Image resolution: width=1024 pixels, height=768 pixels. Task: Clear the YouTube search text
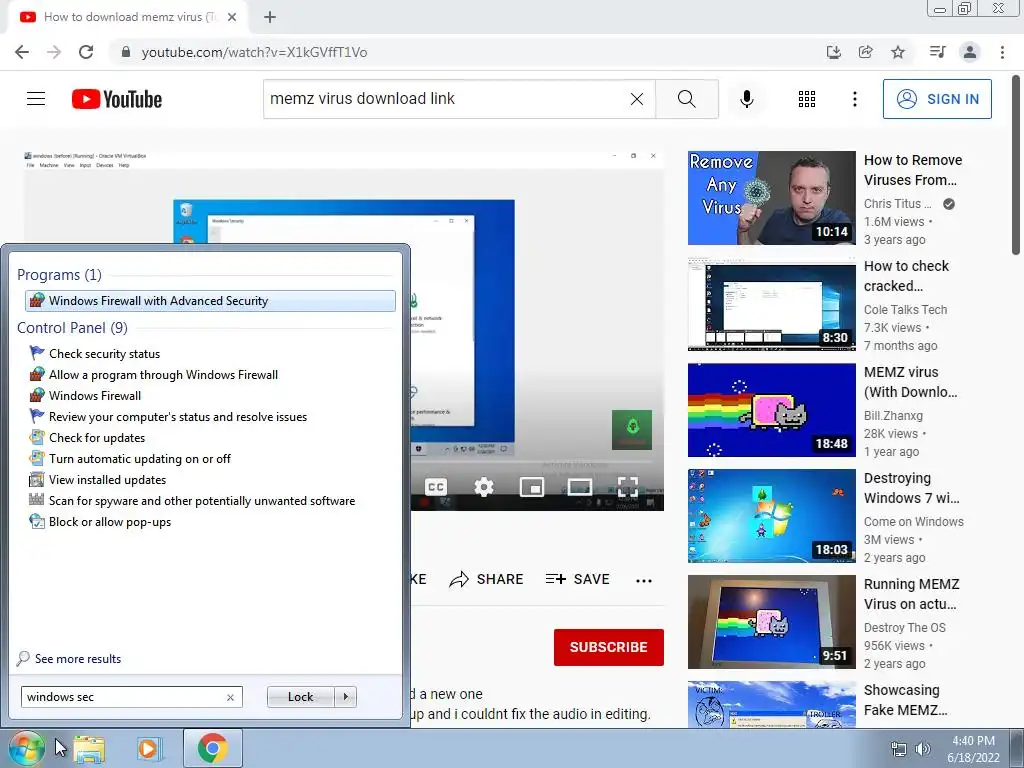point(637,99)
